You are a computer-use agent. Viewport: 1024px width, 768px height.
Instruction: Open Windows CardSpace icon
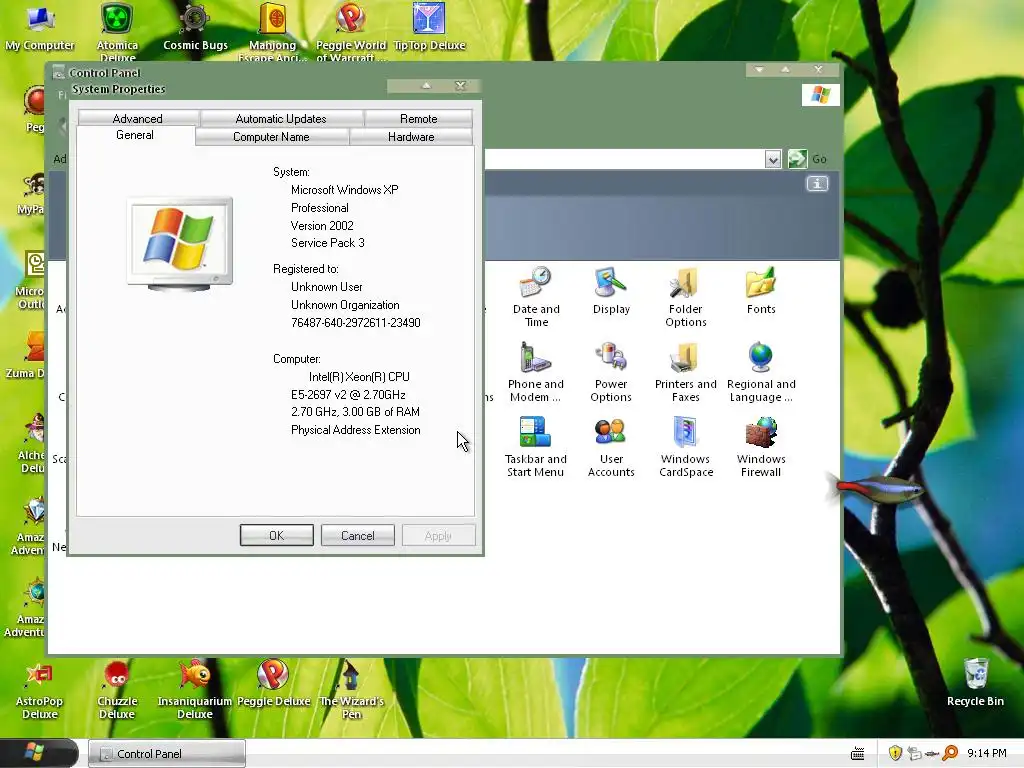point(686,447)
